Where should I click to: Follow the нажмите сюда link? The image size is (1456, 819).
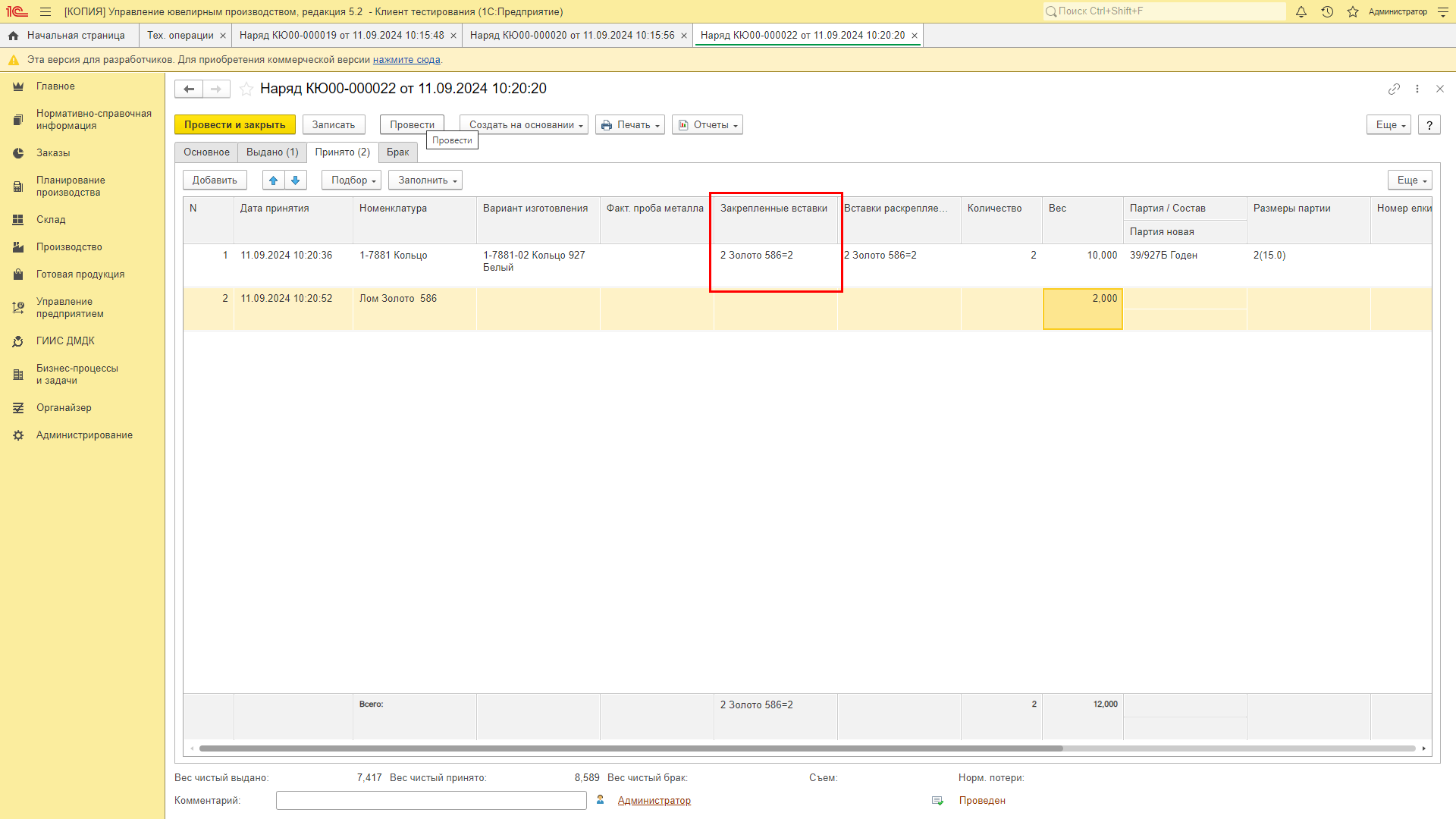coord(406,60)
